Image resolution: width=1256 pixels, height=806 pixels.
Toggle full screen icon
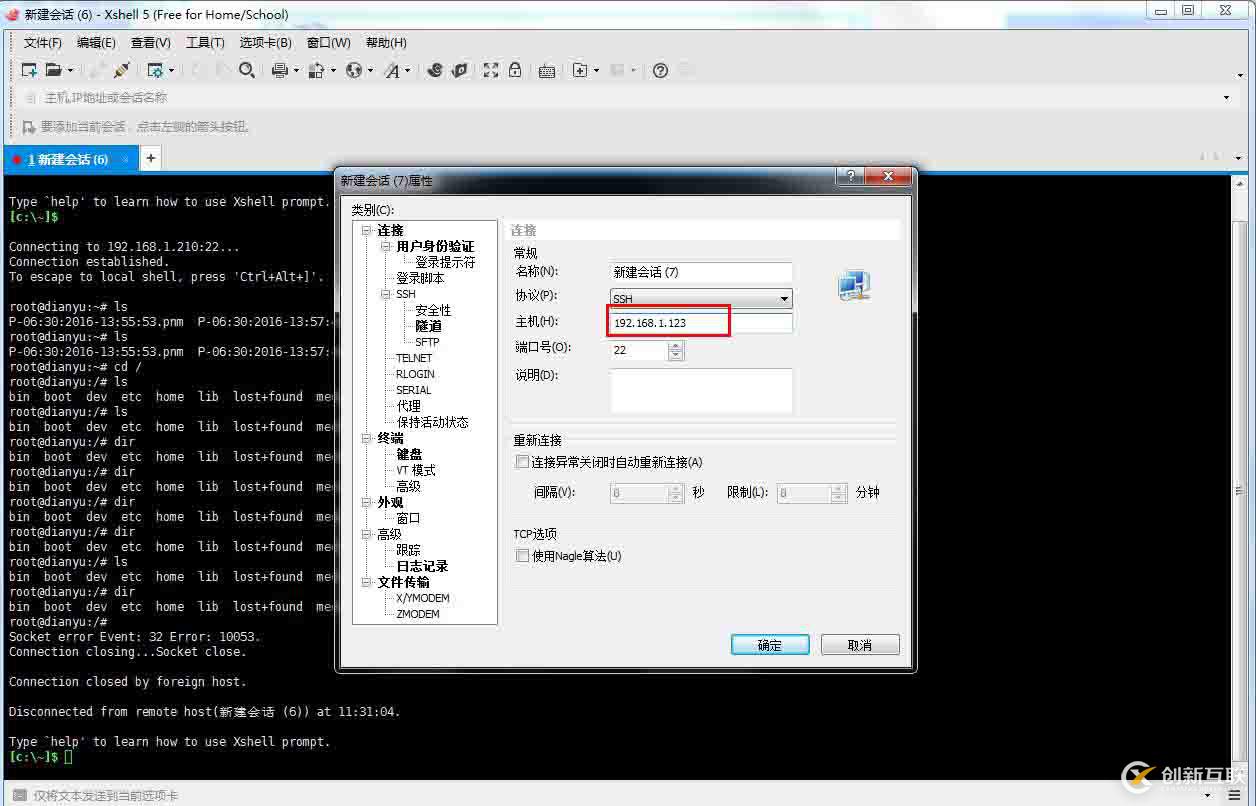click(x=491, y=70)
